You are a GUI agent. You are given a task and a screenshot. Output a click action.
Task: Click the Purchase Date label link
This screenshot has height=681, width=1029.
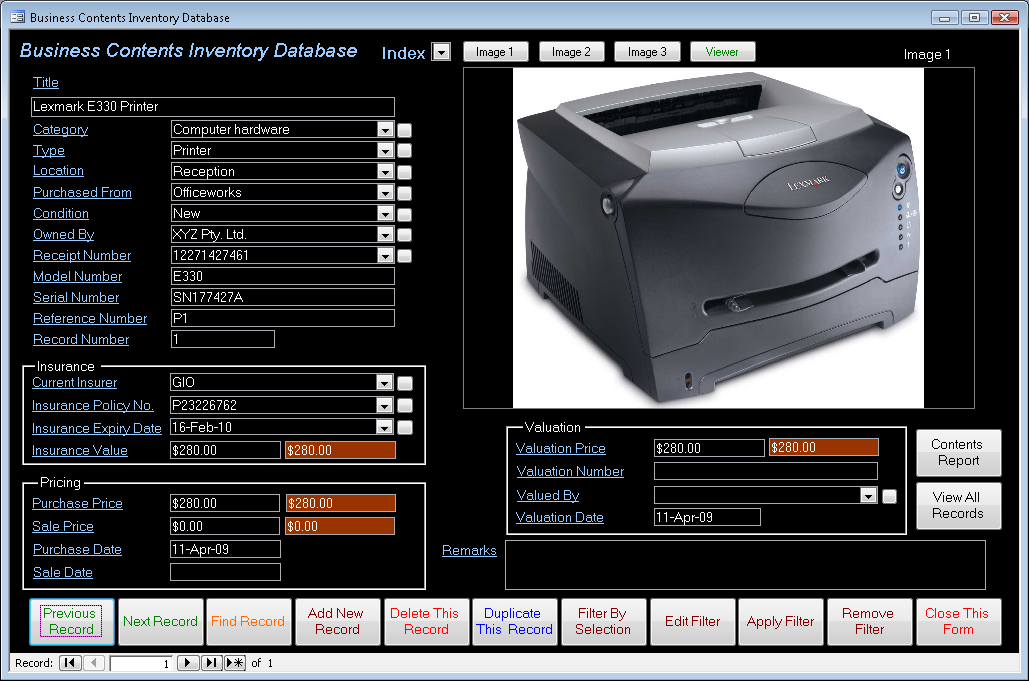[x=77, y=549]
